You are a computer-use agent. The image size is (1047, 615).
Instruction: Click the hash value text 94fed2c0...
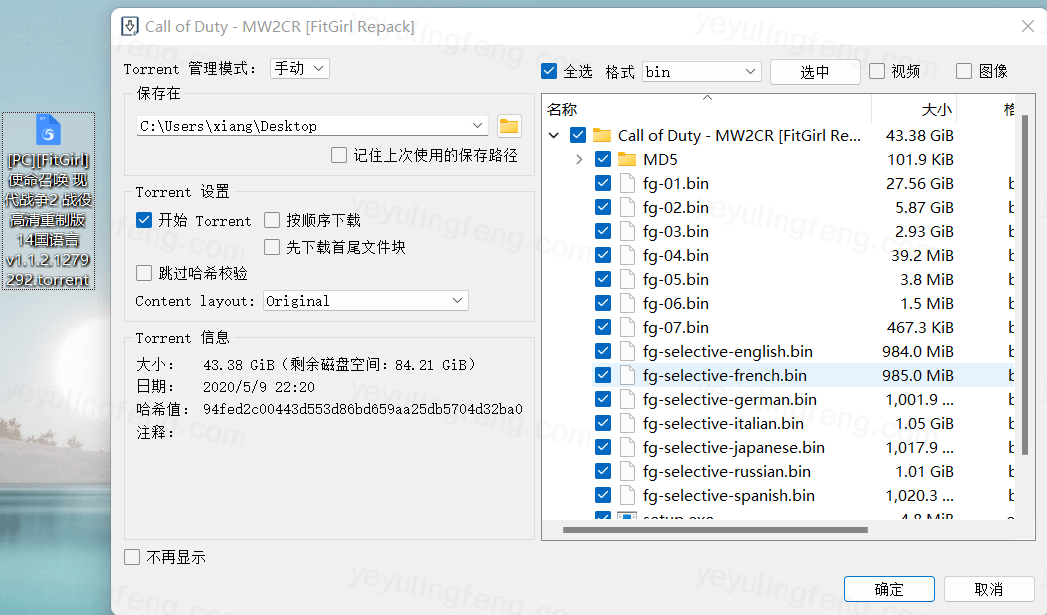click(363, 409)
